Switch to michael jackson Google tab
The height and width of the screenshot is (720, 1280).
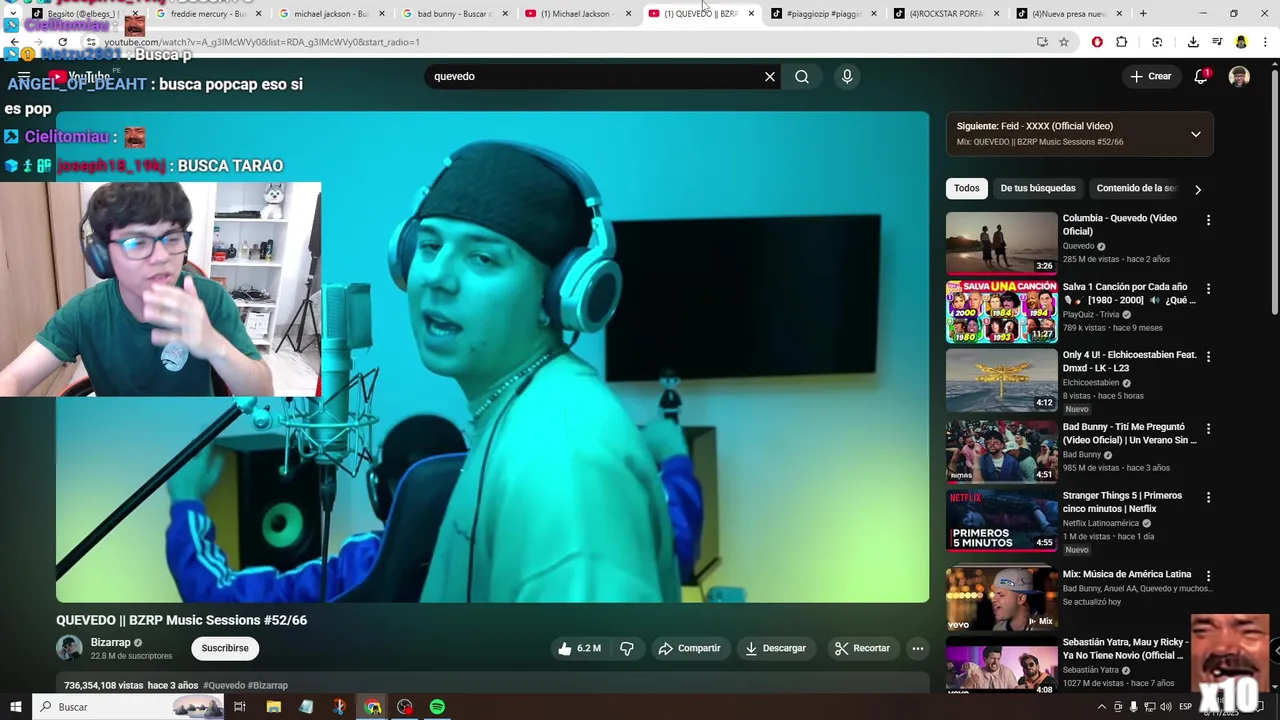pos(331,14)
